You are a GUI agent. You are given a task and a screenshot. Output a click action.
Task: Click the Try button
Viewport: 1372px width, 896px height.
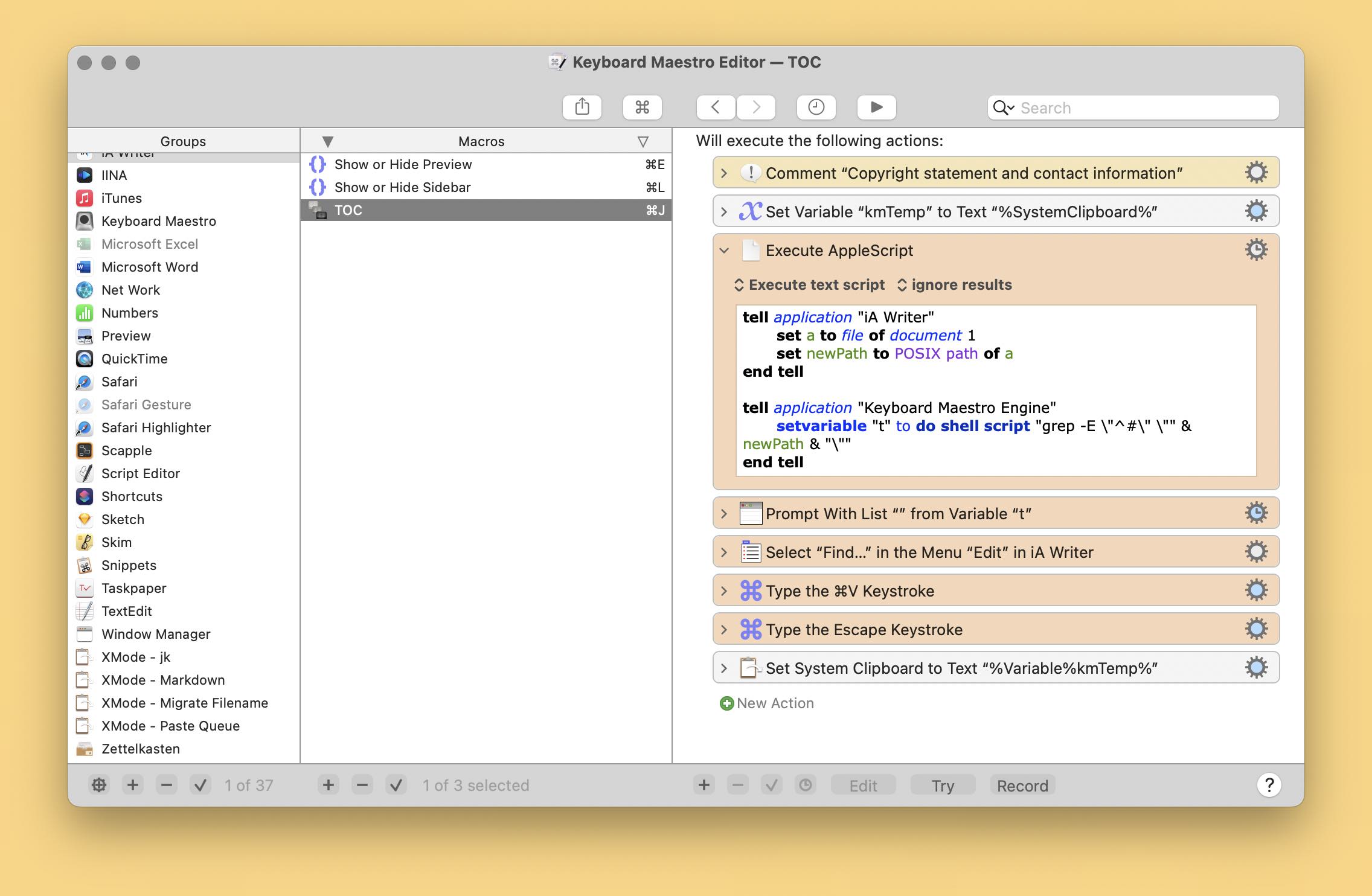[x=942, y=784]
